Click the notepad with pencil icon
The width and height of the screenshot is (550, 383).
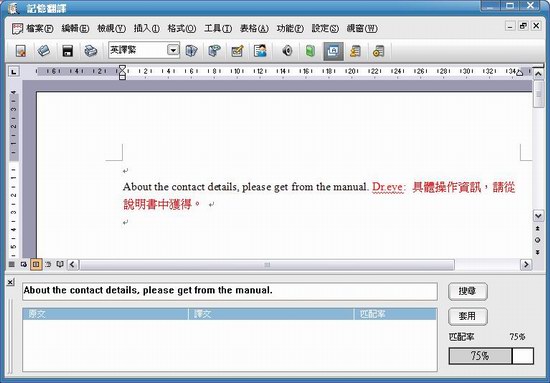[x=237, y=51]
